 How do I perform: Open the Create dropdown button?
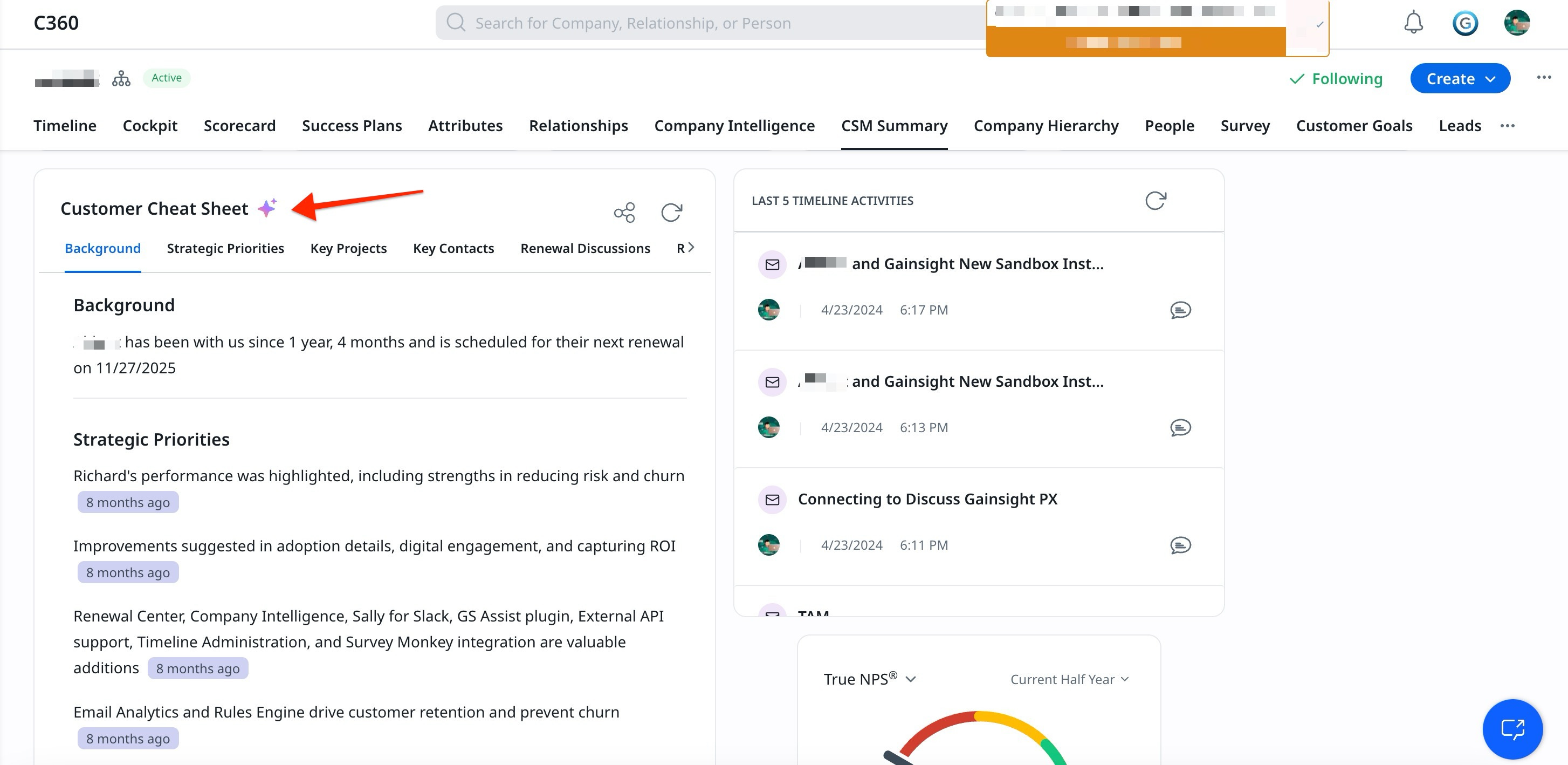tap(1460, 79)
